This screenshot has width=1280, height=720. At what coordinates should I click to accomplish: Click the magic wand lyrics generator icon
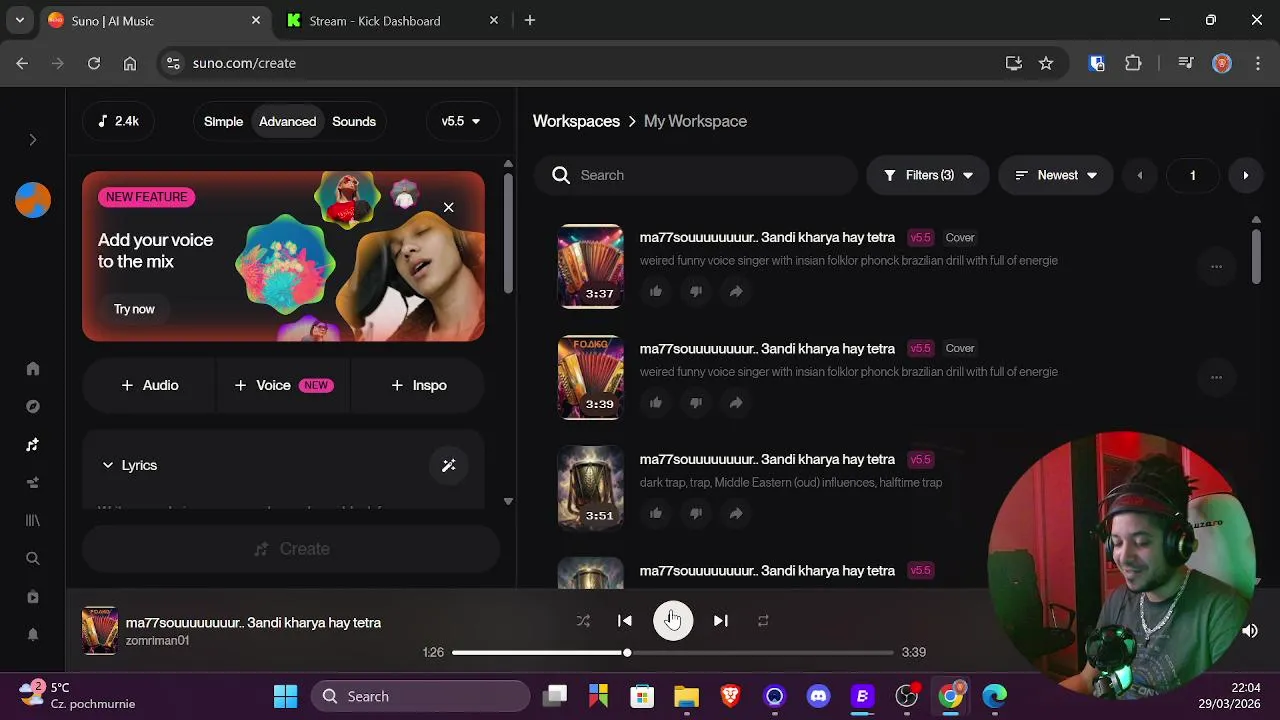tap(448, 465)
